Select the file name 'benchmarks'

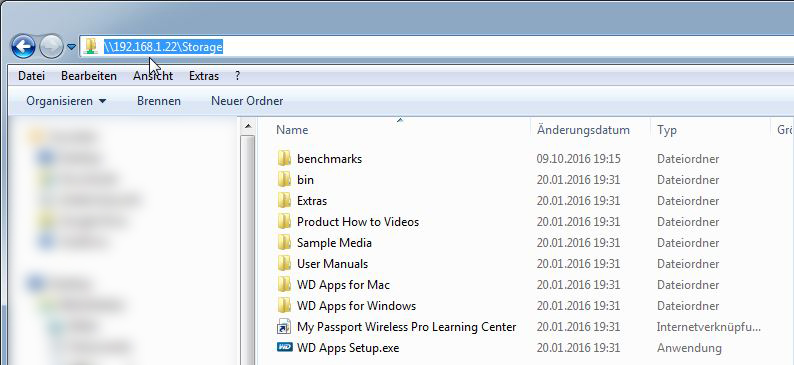330,158
